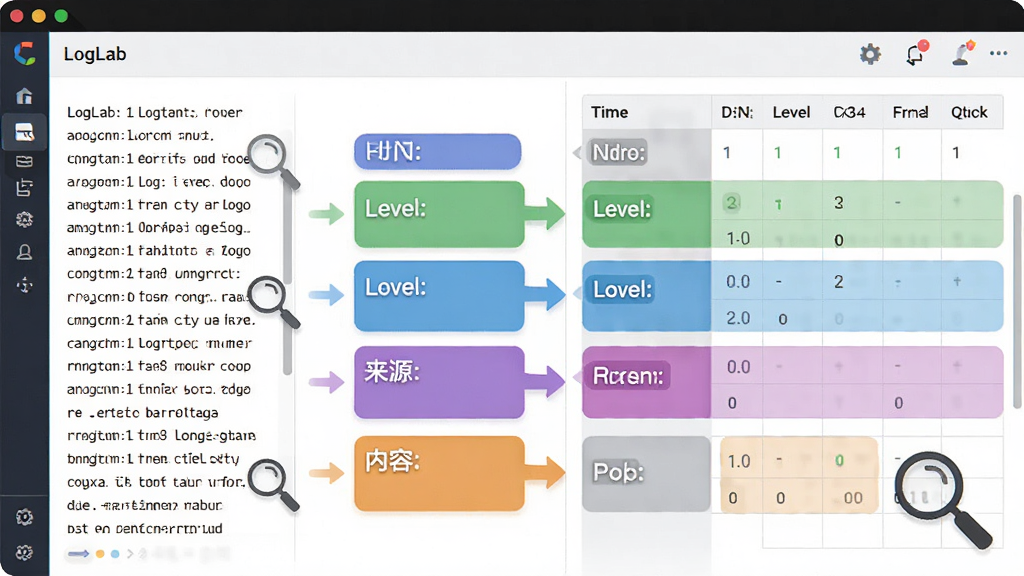Click the 'Frmal' column header
Screen dimensions: 1024x576
point(910,112)
